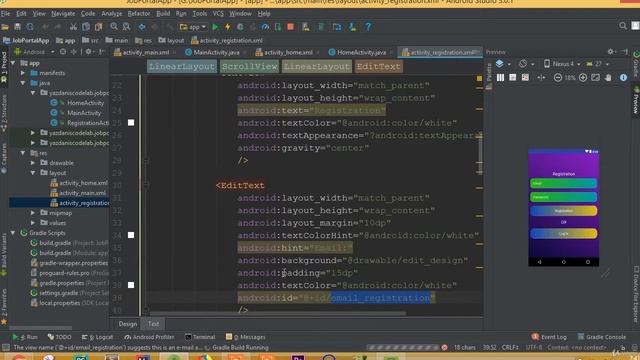Click the Open file toolbar icon
The image size is (640, 360).
(5, 27)
